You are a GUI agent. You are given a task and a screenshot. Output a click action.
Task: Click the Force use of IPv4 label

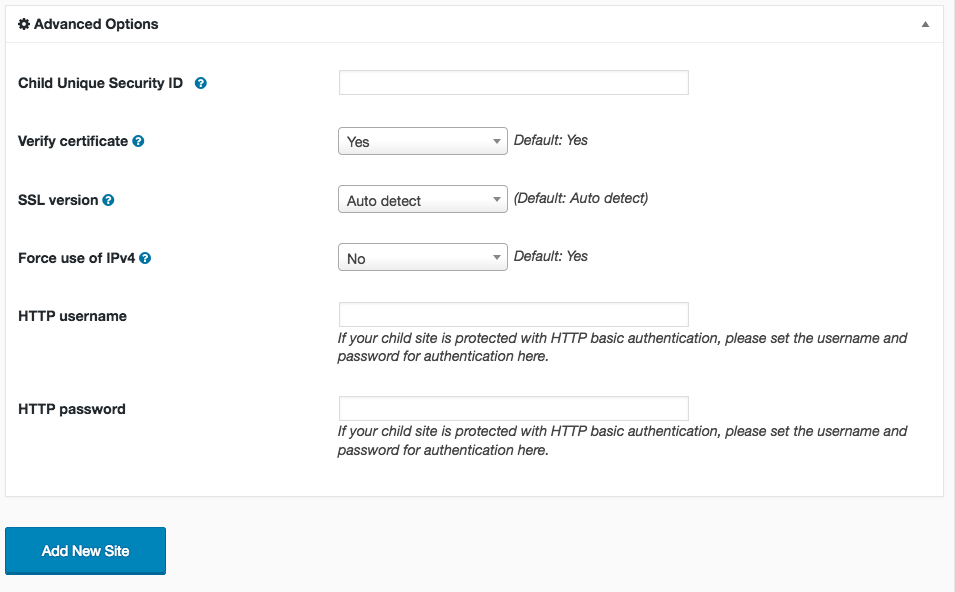[76, 258]
